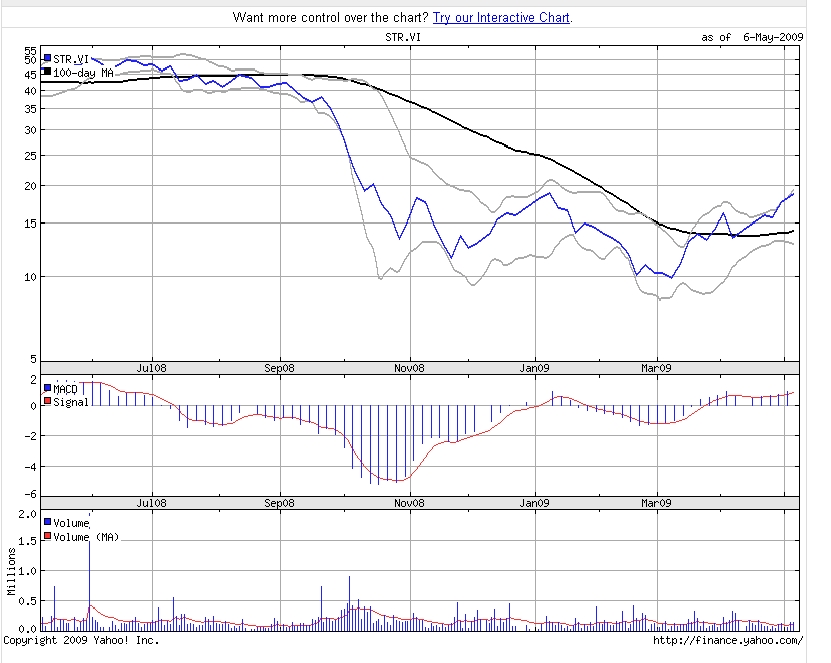Viewport: 831px width, 663px height.
Task: Click the red Volume (MA) legend swatch
Action: pos(47,536)
